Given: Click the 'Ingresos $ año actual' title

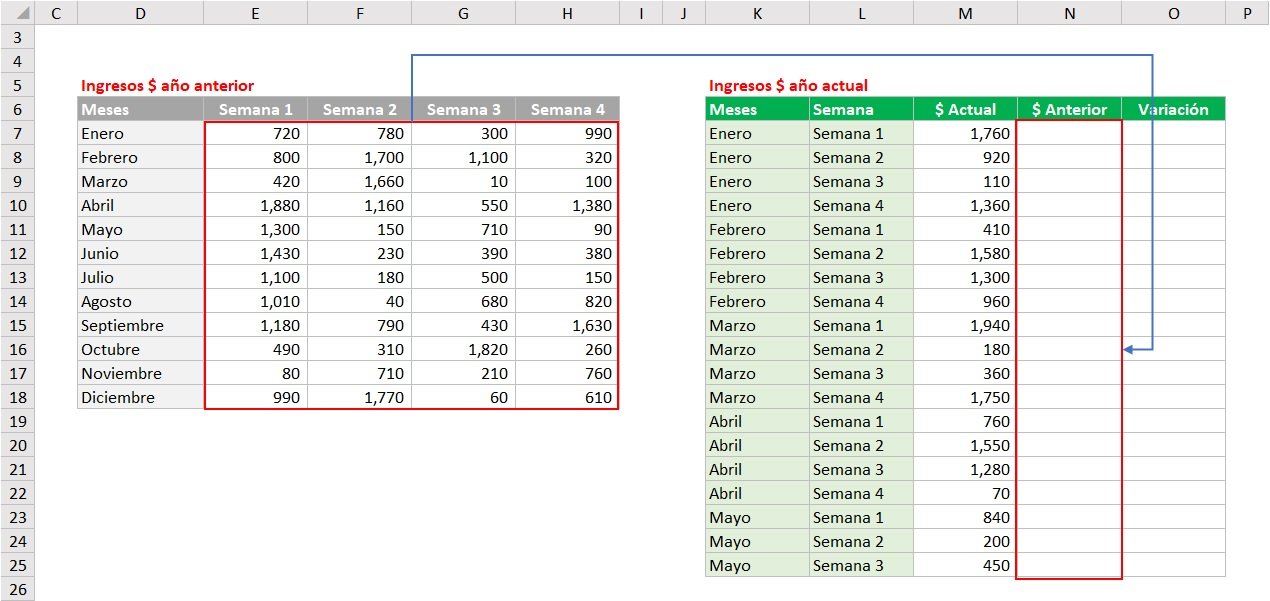Looking at the screenshot, I should [788, 86].
